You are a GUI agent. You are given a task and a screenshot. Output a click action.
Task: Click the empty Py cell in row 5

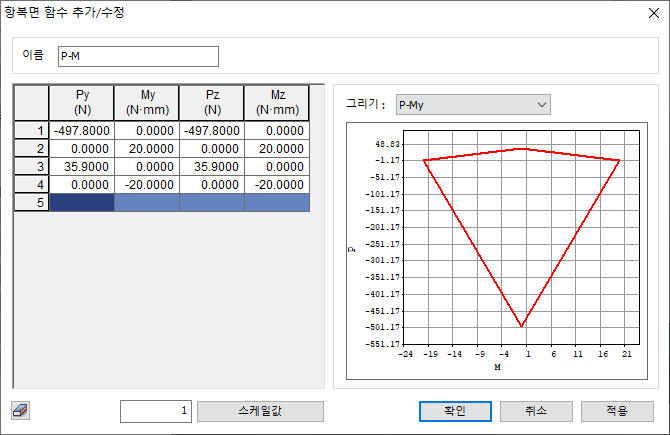coord(82,202)
